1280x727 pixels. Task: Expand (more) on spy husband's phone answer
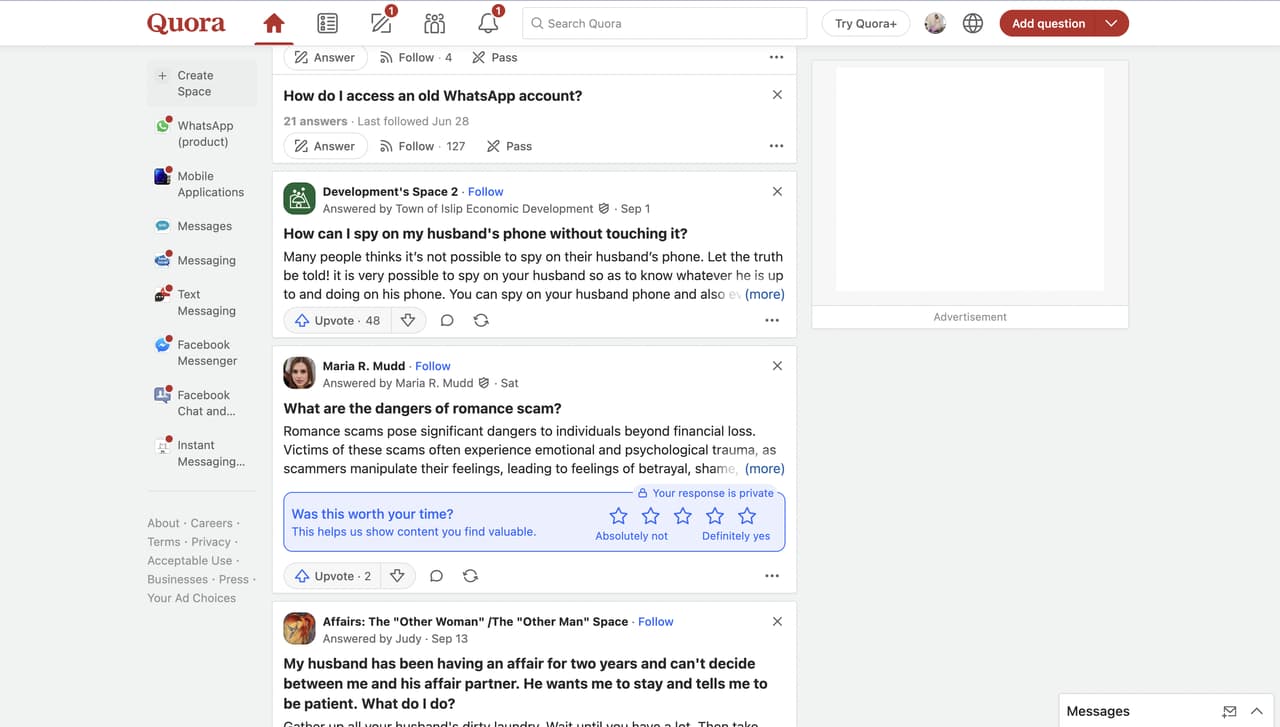click(x=765, y=294)
